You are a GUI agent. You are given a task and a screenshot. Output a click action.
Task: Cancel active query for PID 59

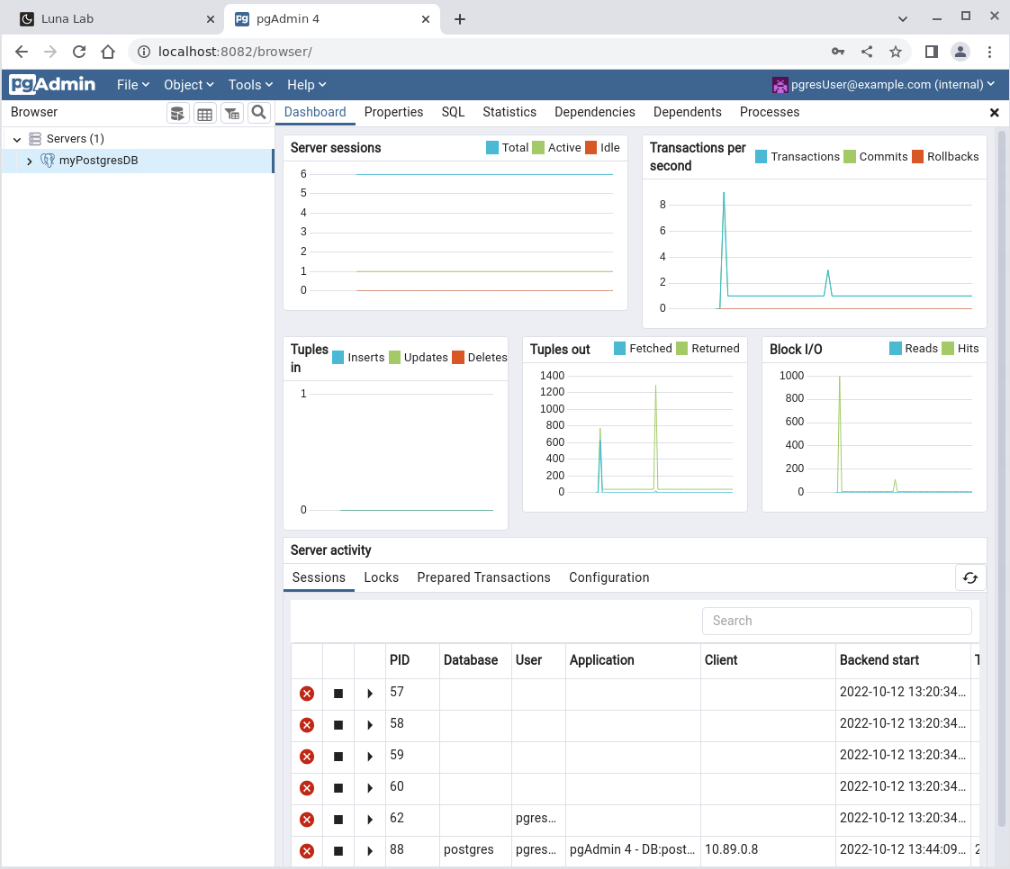[x=338, y=756]
